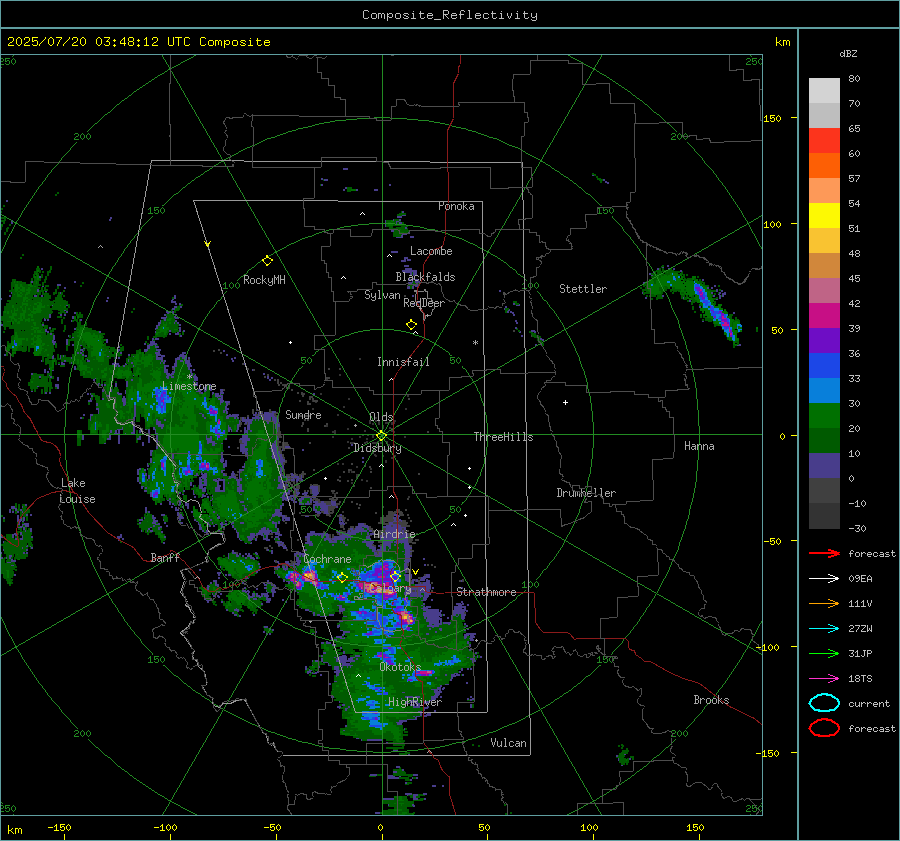Click the yellow 51-54 dBZ color swatch

coord(824,216)
